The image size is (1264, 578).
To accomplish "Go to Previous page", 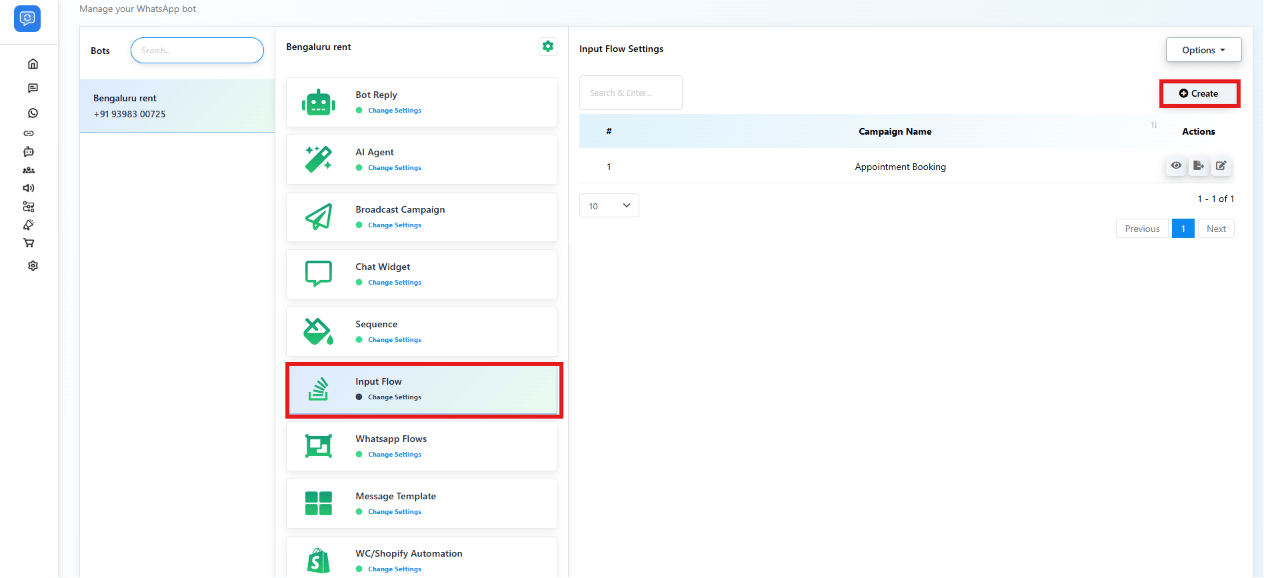I will [x=1142, y=229].
